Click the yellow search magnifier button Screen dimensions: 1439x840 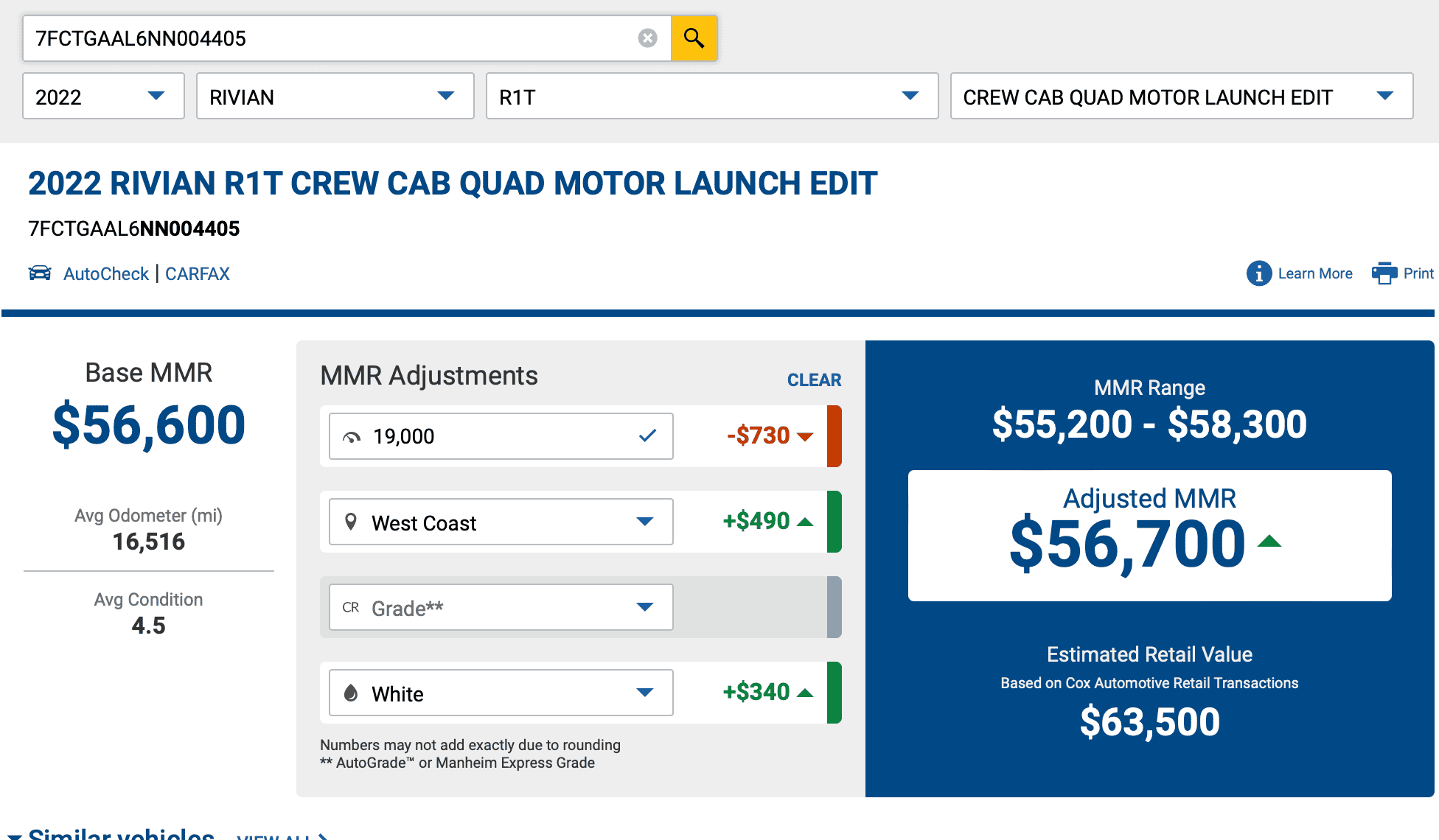point(694,38)
